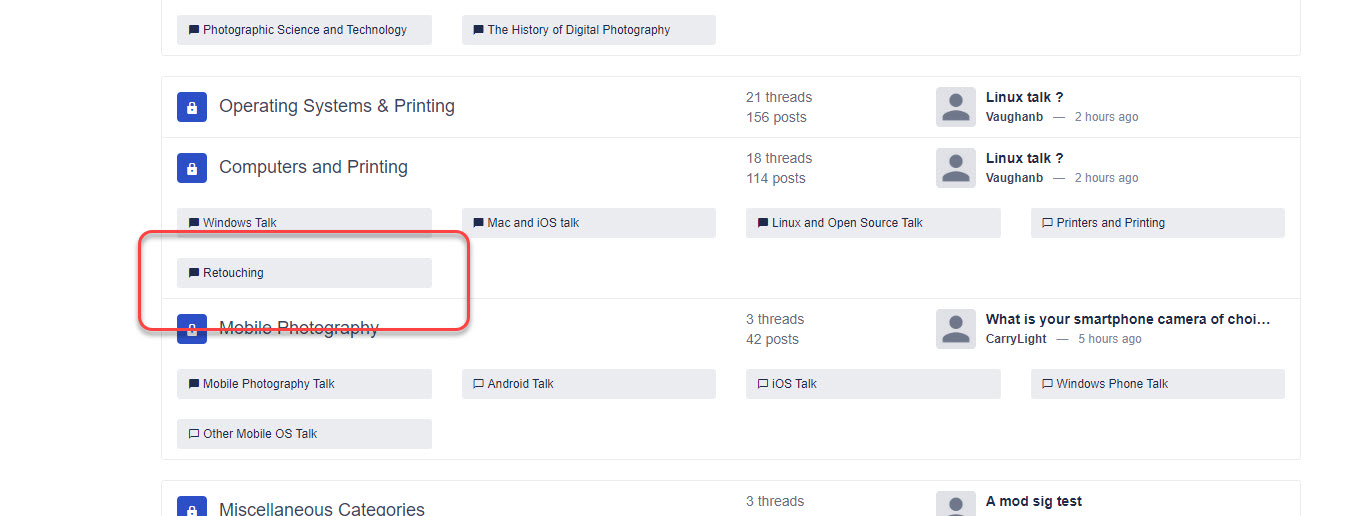
Task: Open the Mac and iOS talk subforum
Action: tap(533, 223)
